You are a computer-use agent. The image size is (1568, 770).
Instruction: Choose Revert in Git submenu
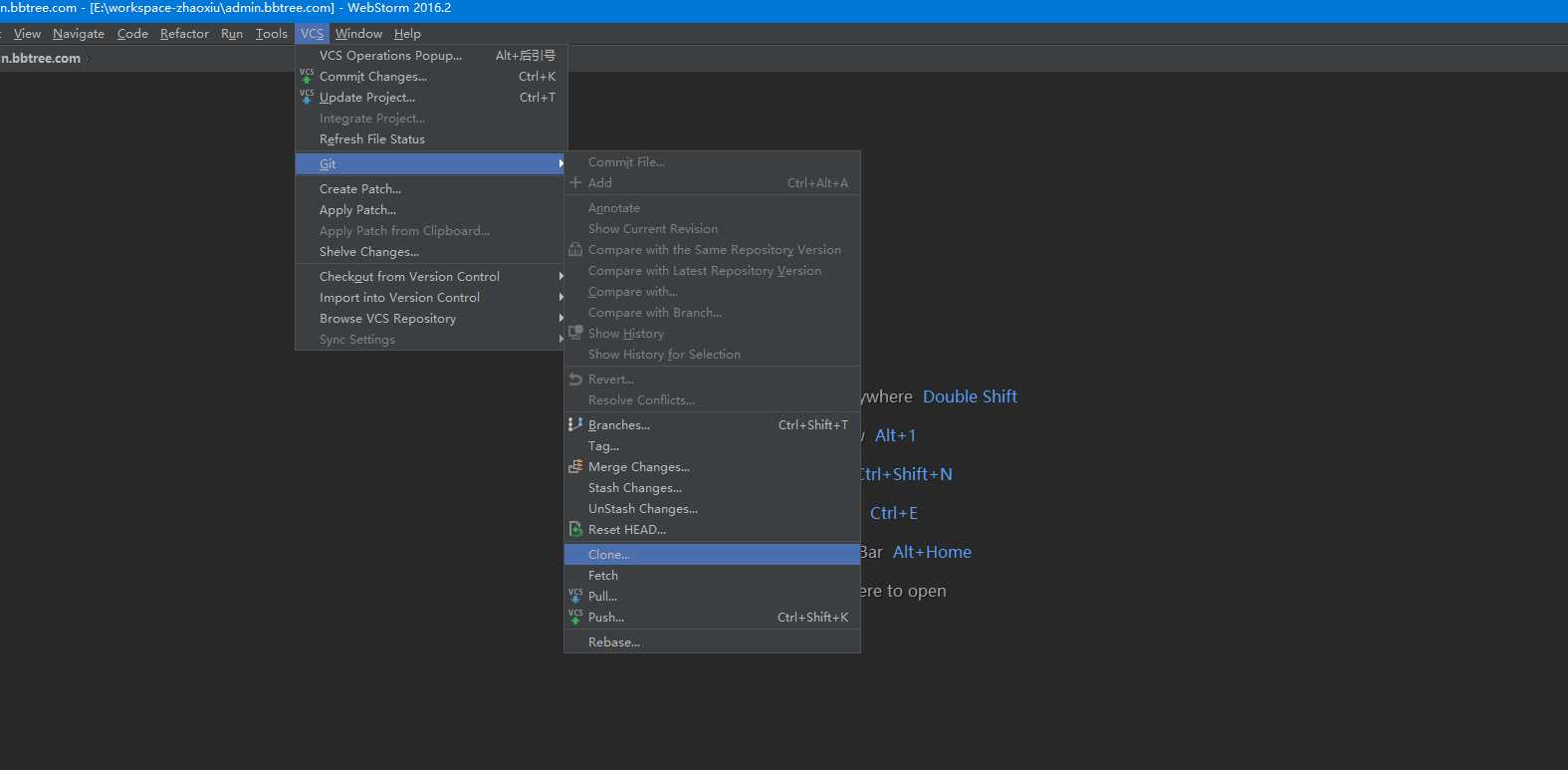click(x=712, y=379)
